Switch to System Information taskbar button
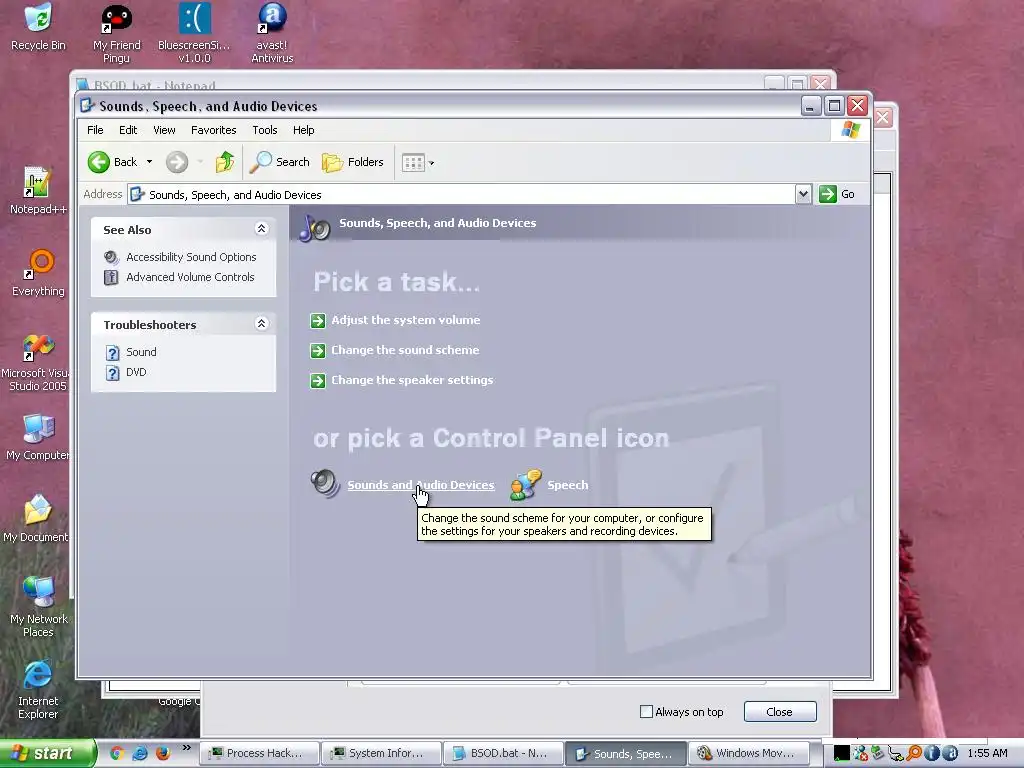The height and width of the screenshot is (768, 1024). [x=381, y=753]
